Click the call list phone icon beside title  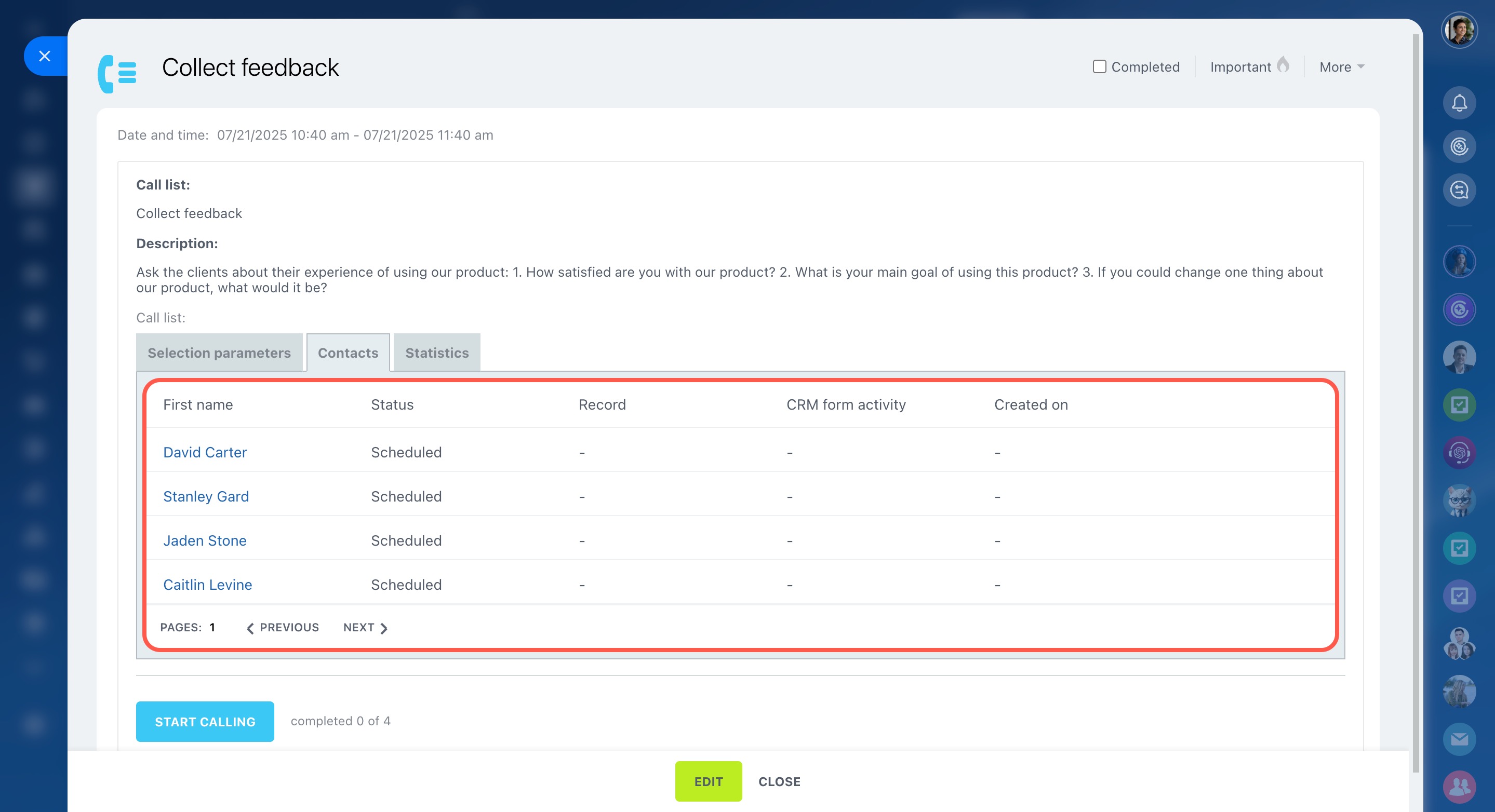(x=117, y=74)
